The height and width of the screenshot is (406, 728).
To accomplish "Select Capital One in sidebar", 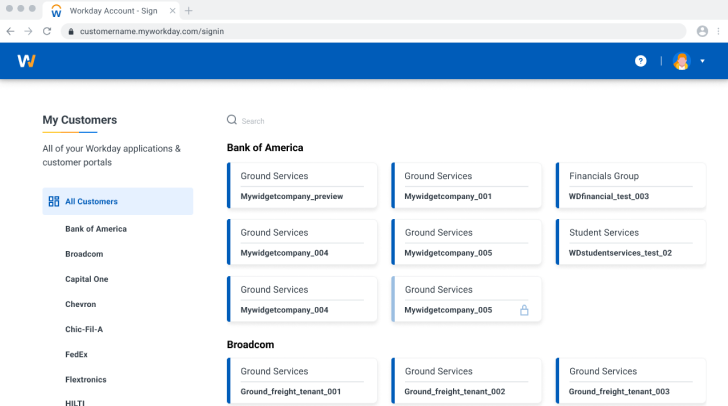I will pyautogui.click(x=87, y=279).
